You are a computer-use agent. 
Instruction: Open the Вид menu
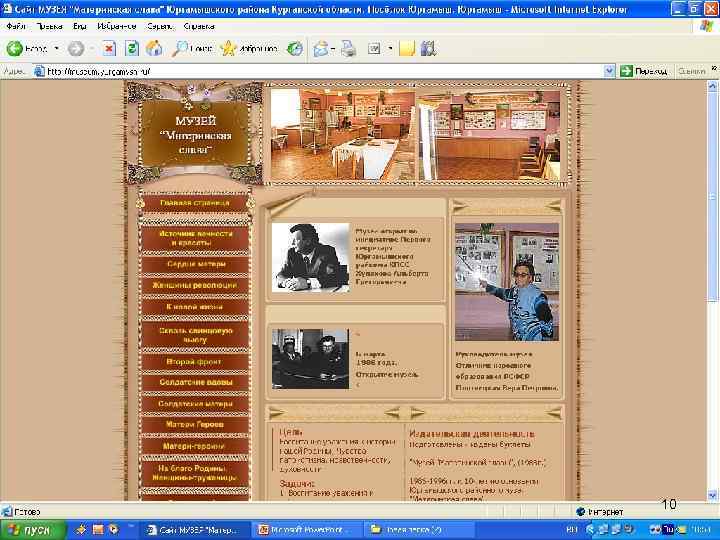(79, 27)
